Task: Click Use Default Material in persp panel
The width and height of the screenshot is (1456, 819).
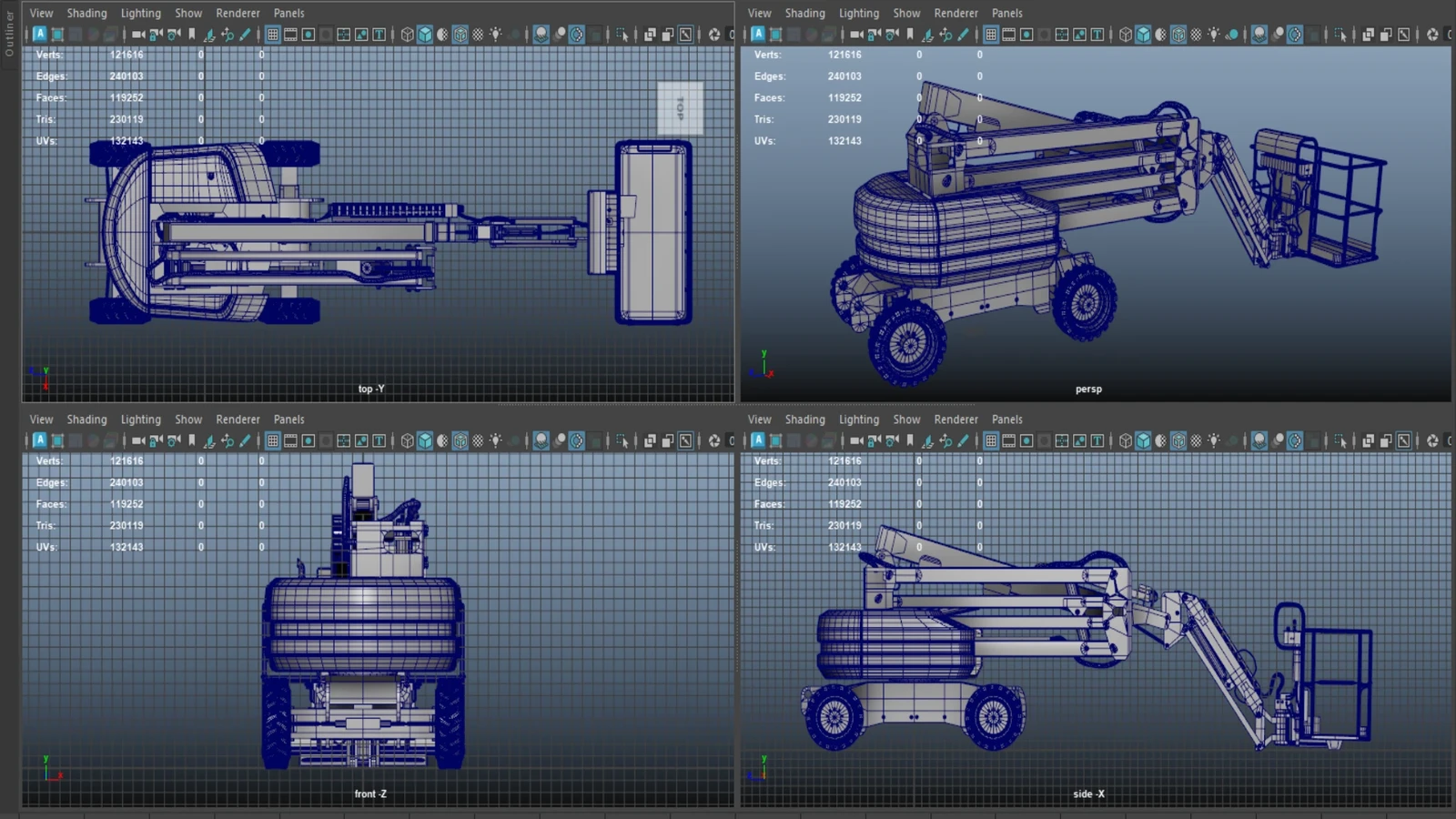Action: click(1161, 35)
